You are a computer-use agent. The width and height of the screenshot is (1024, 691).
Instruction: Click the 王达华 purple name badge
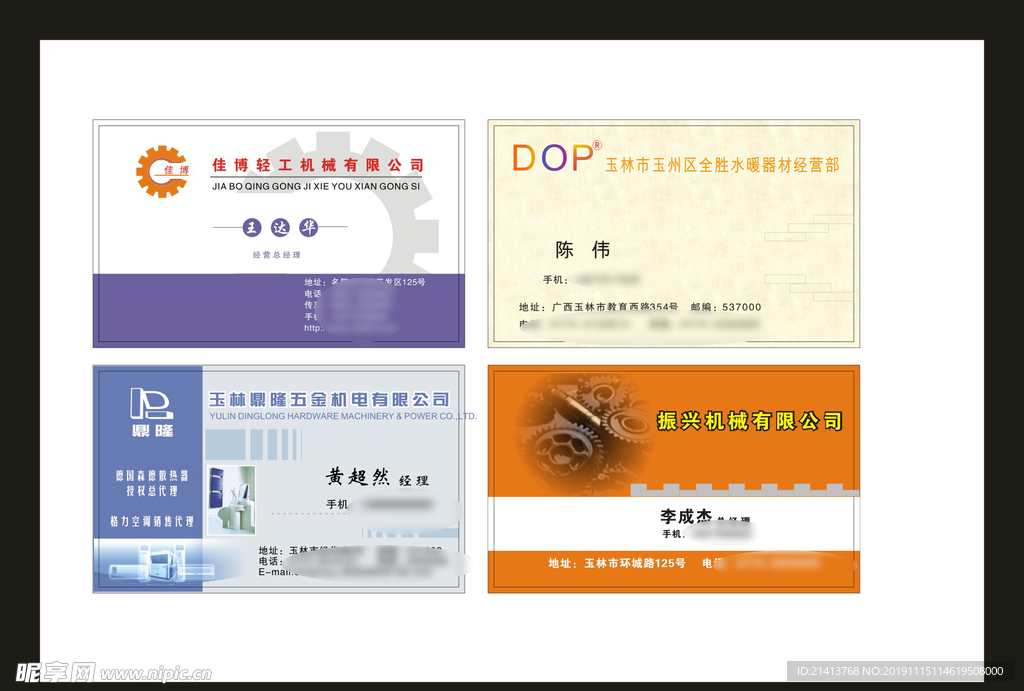tap(280, 227)
